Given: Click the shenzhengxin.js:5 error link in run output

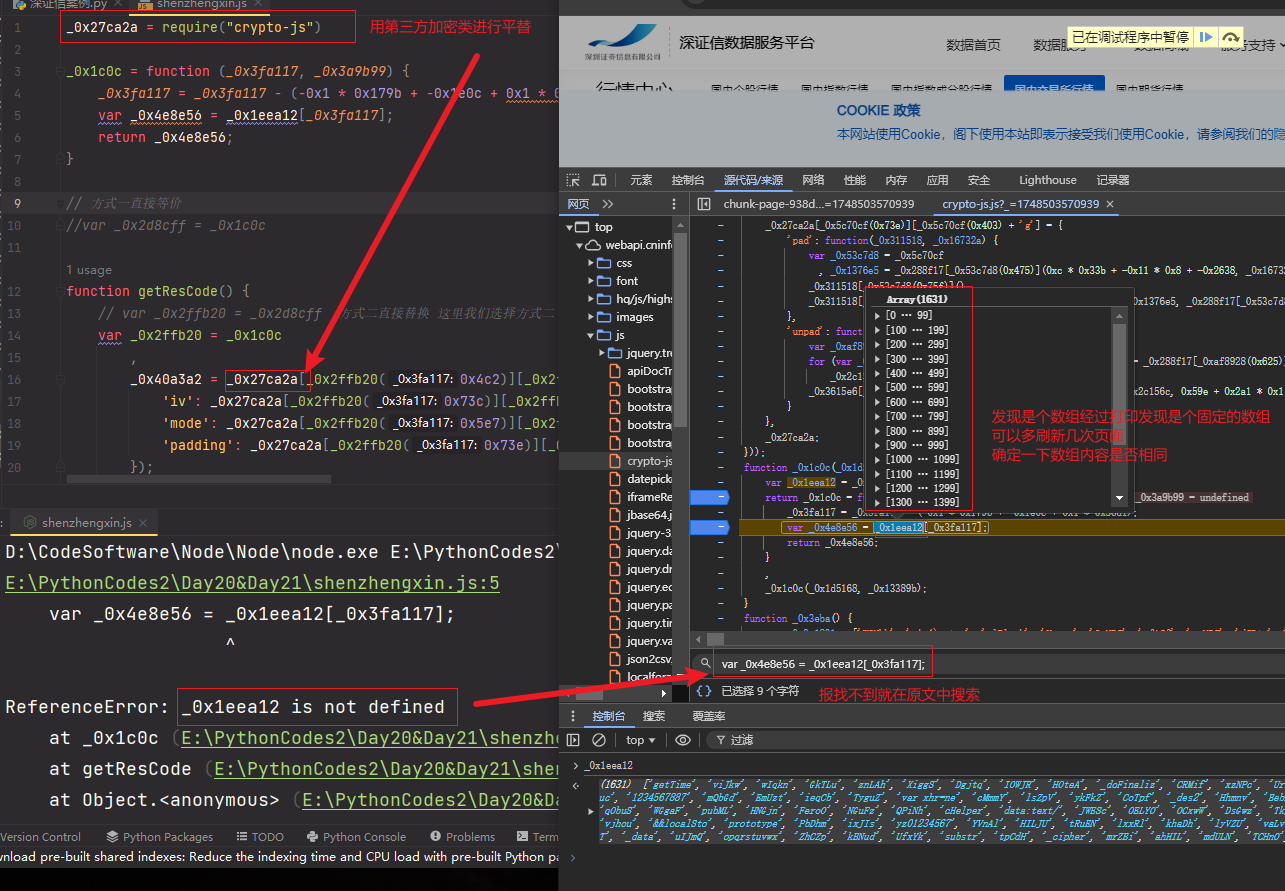Looking at the screenshot, I should (252, 582).
